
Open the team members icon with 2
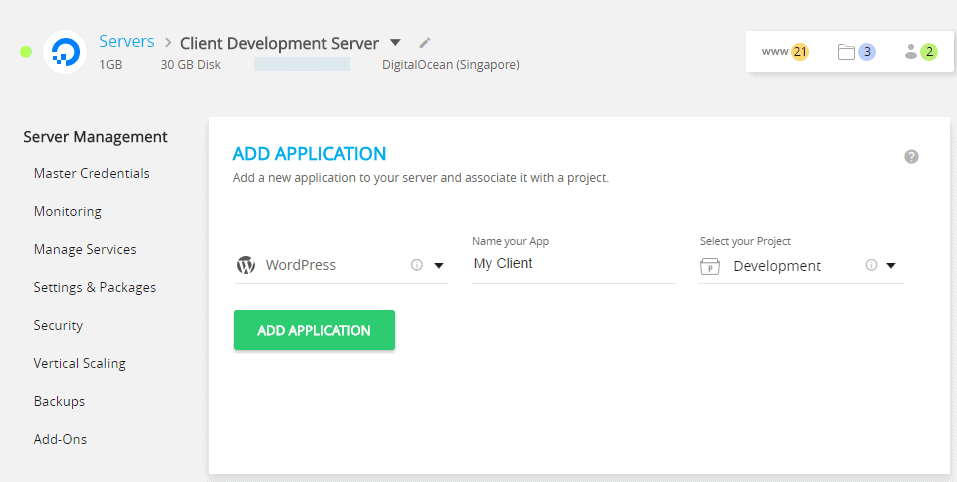point(920,52)
